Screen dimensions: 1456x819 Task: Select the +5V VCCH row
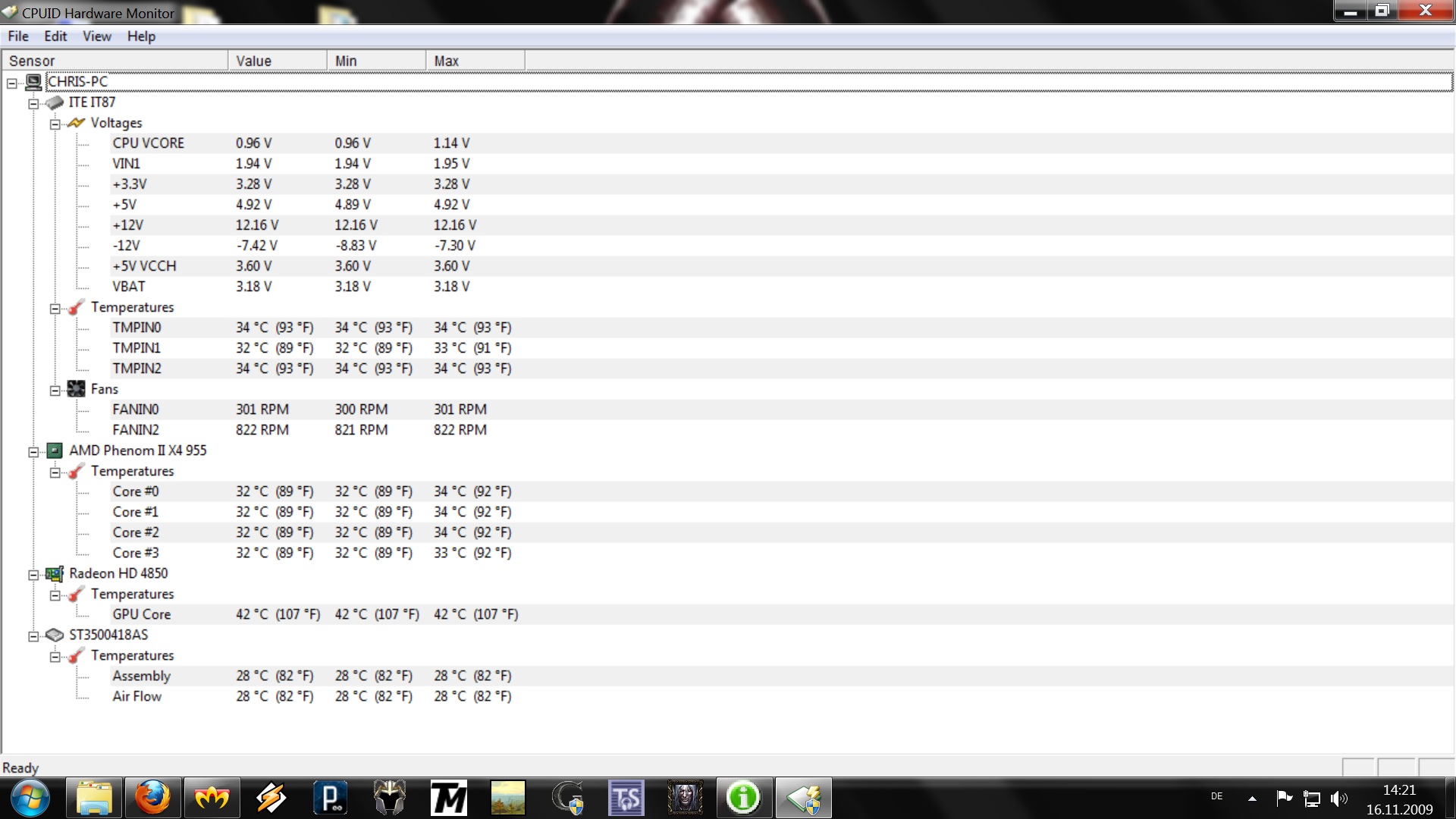[x=782, y=265]
